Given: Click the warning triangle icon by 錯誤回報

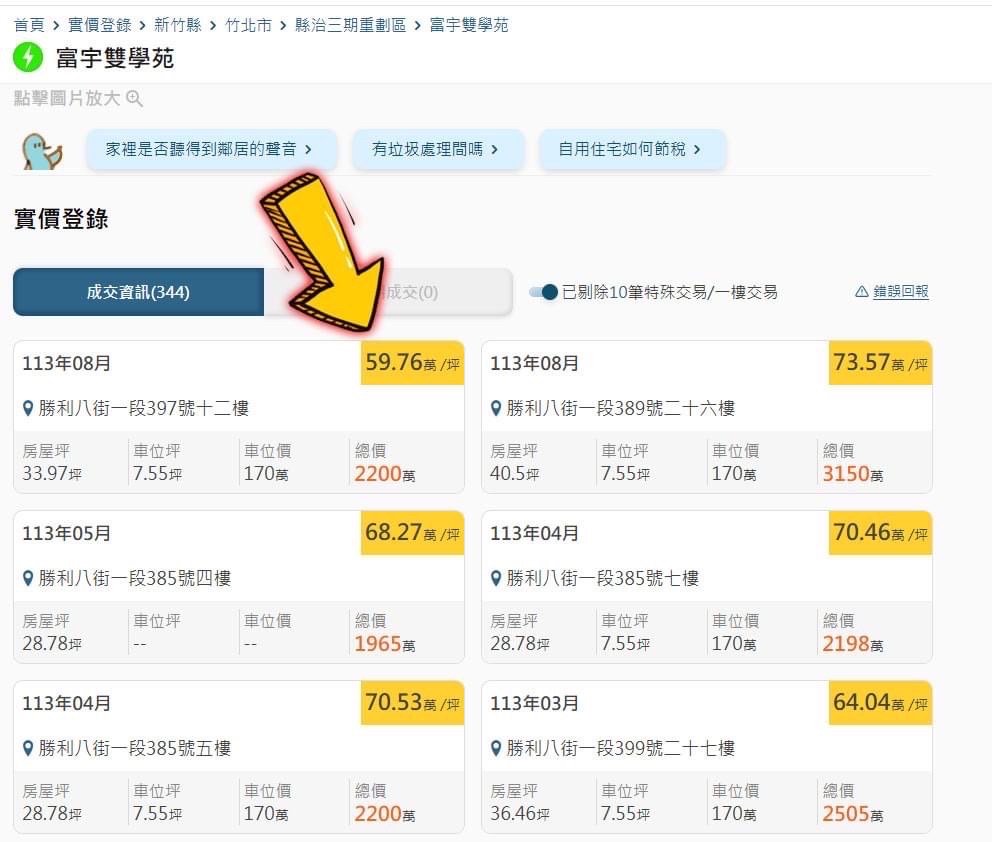Looking at the screenshot, I should pos(861,292).
